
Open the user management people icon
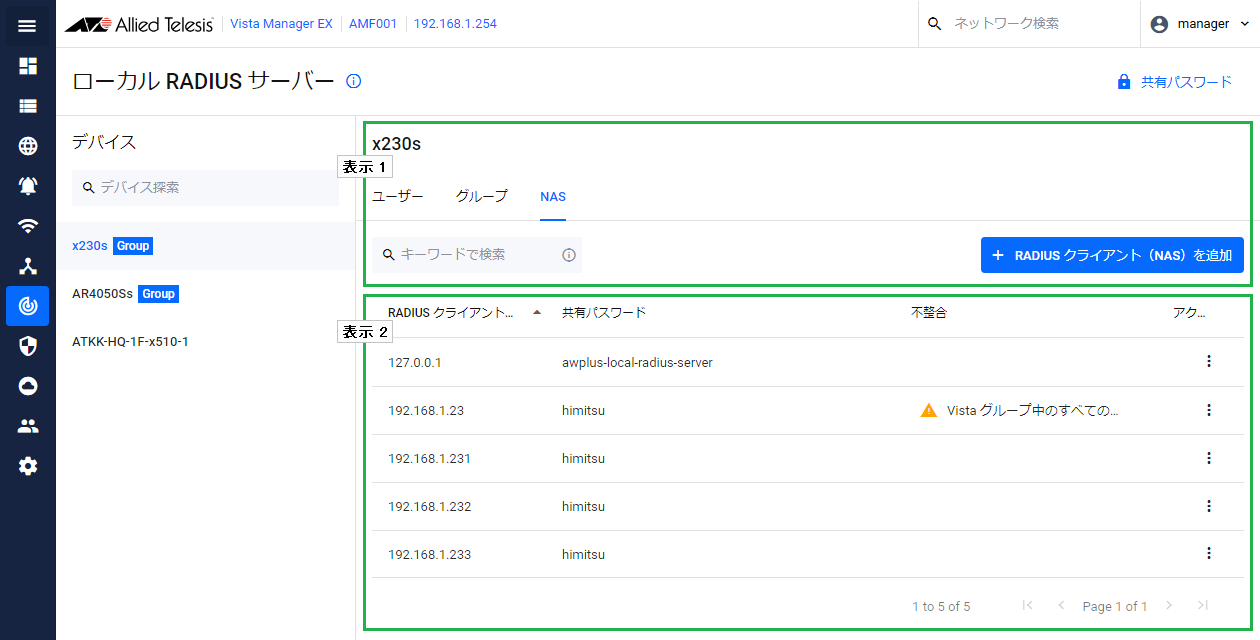point(27,426)
